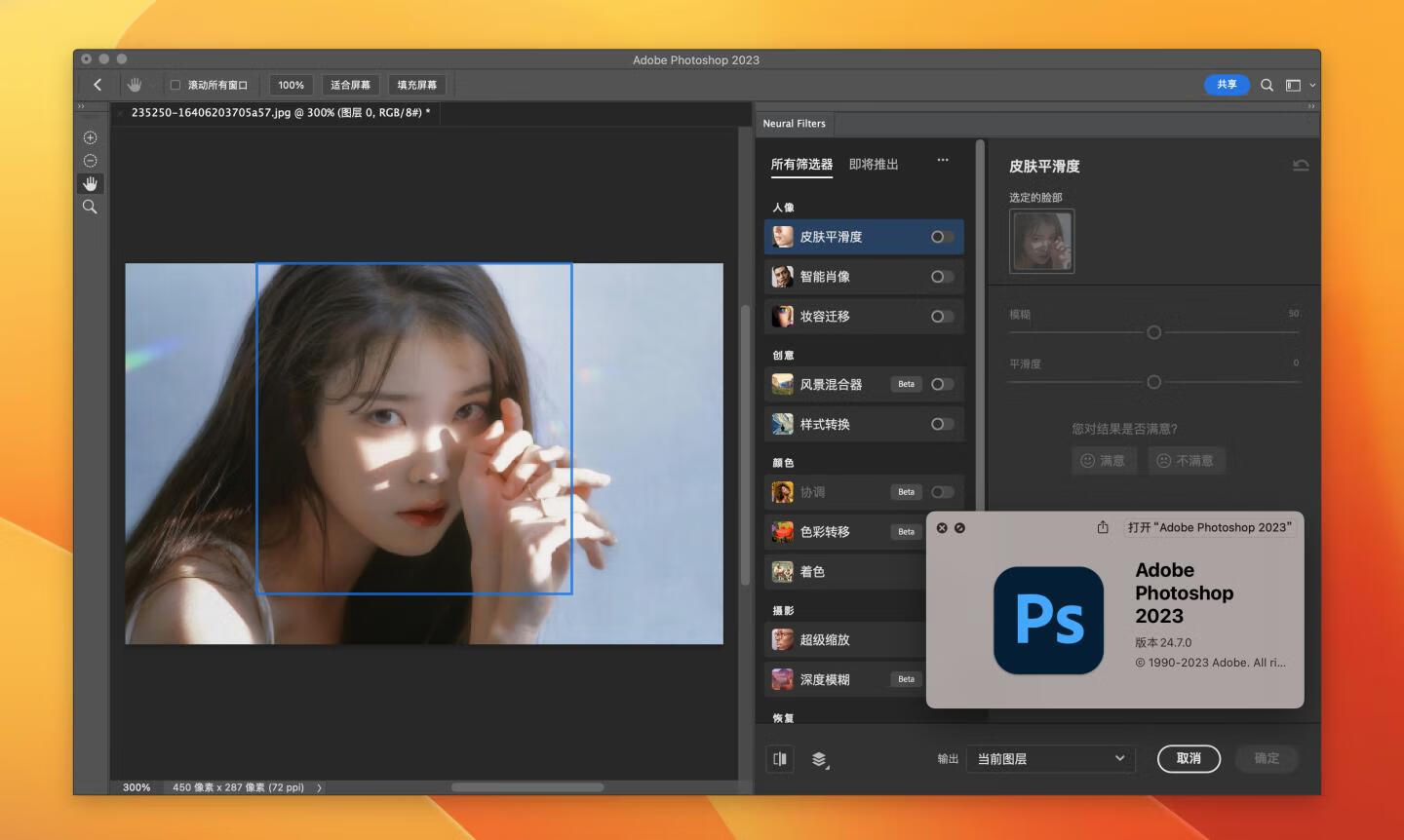Click the 450 像素 x 287 像素 status text

238,787
